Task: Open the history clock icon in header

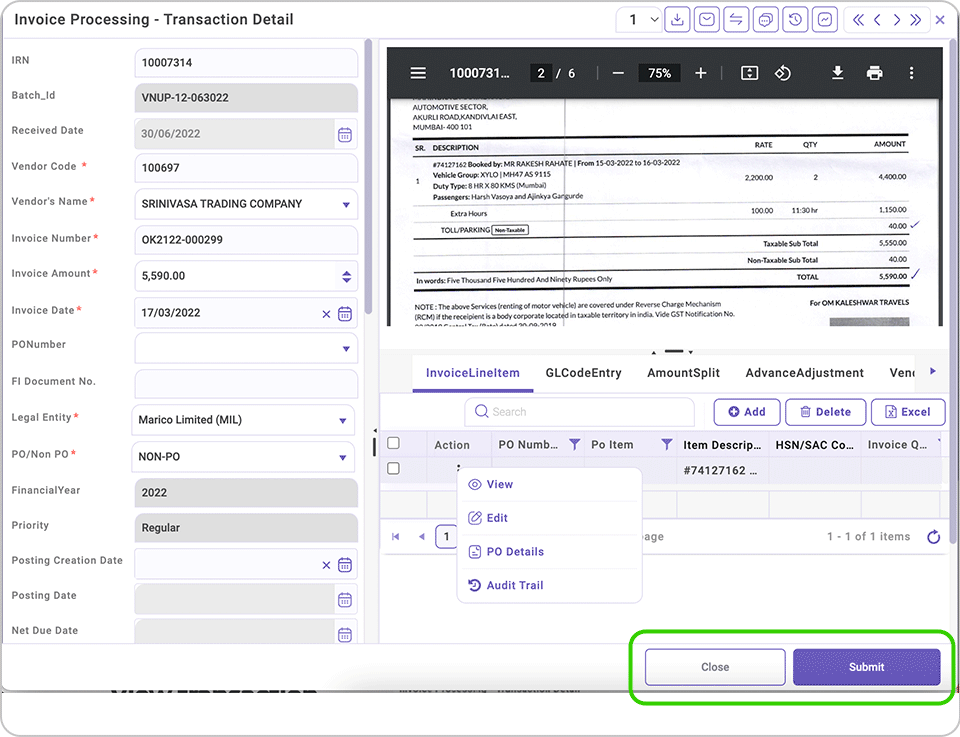Action: point(795,20)
